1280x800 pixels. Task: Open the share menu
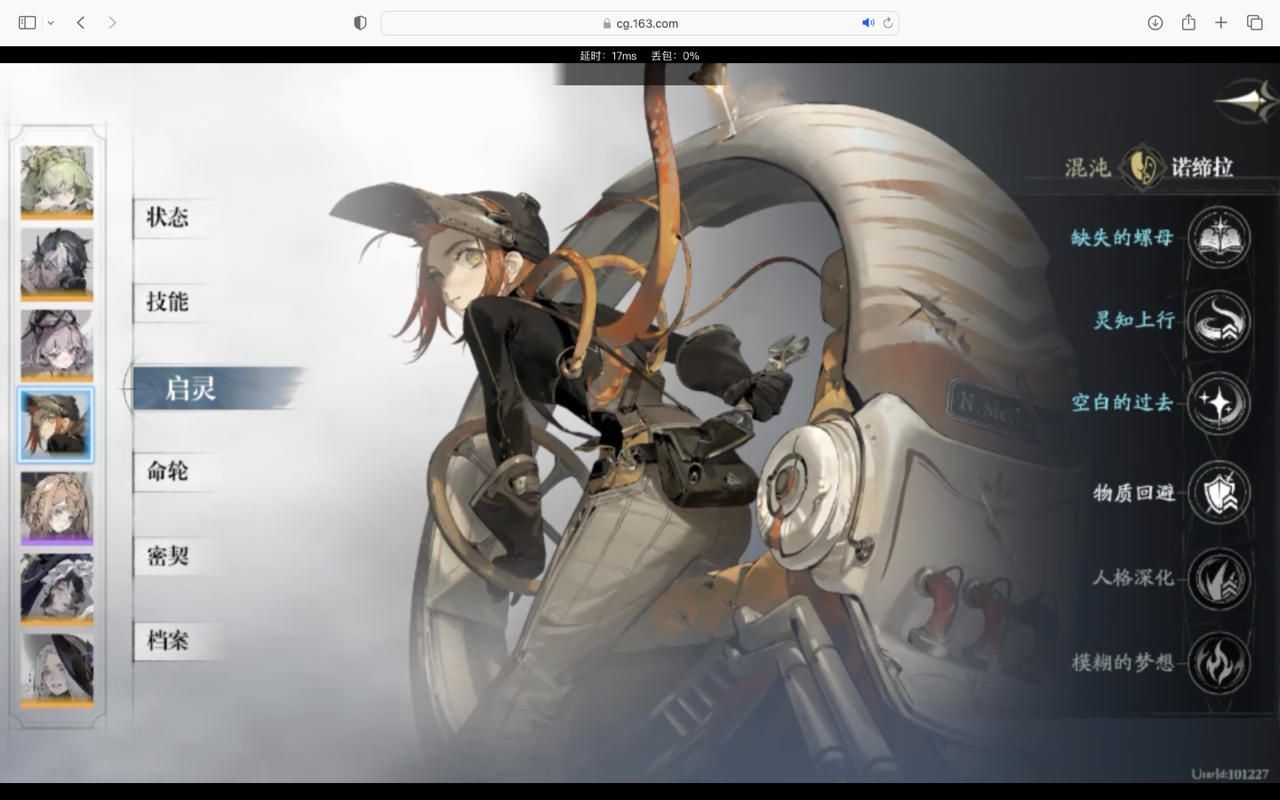click(x=1188, y=22)
